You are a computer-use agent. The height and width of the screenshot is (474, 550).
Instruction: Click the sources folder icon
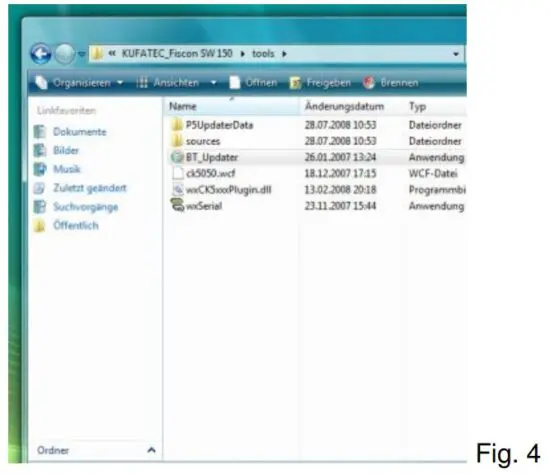point(177,141)
